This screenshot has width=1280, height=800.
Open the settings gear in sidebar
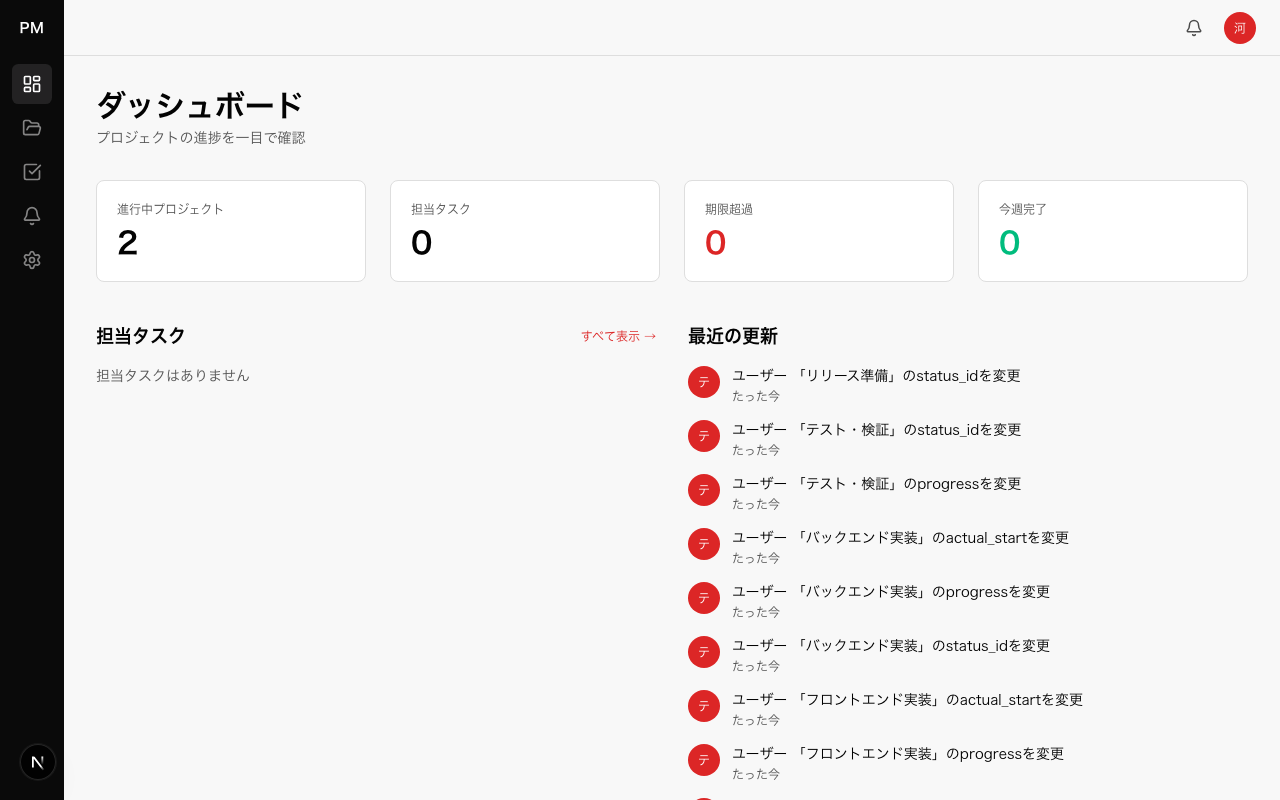32,260
